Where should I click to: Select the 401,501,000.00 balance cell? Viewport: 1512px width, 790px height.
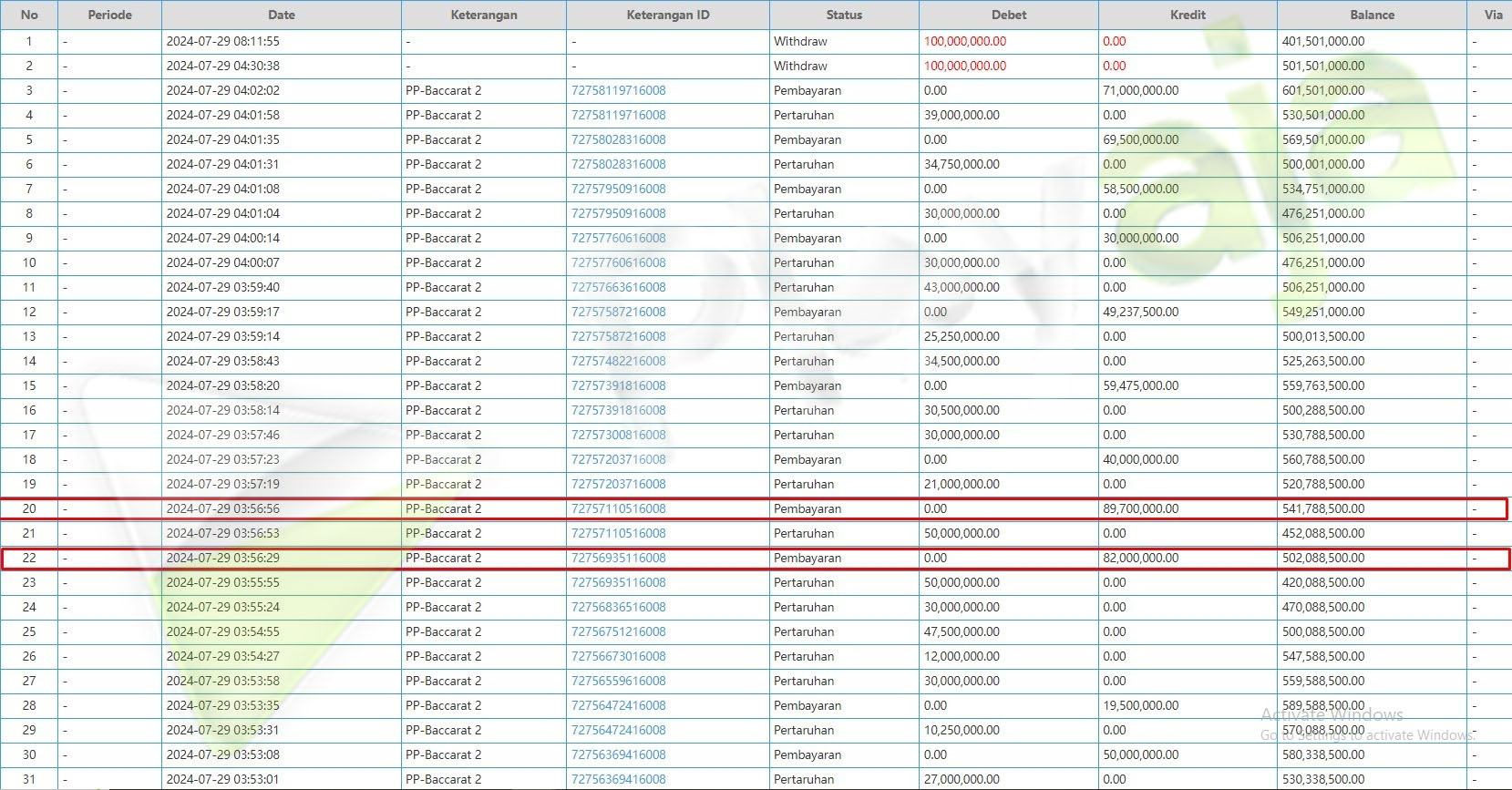[x=1322, y=41]
